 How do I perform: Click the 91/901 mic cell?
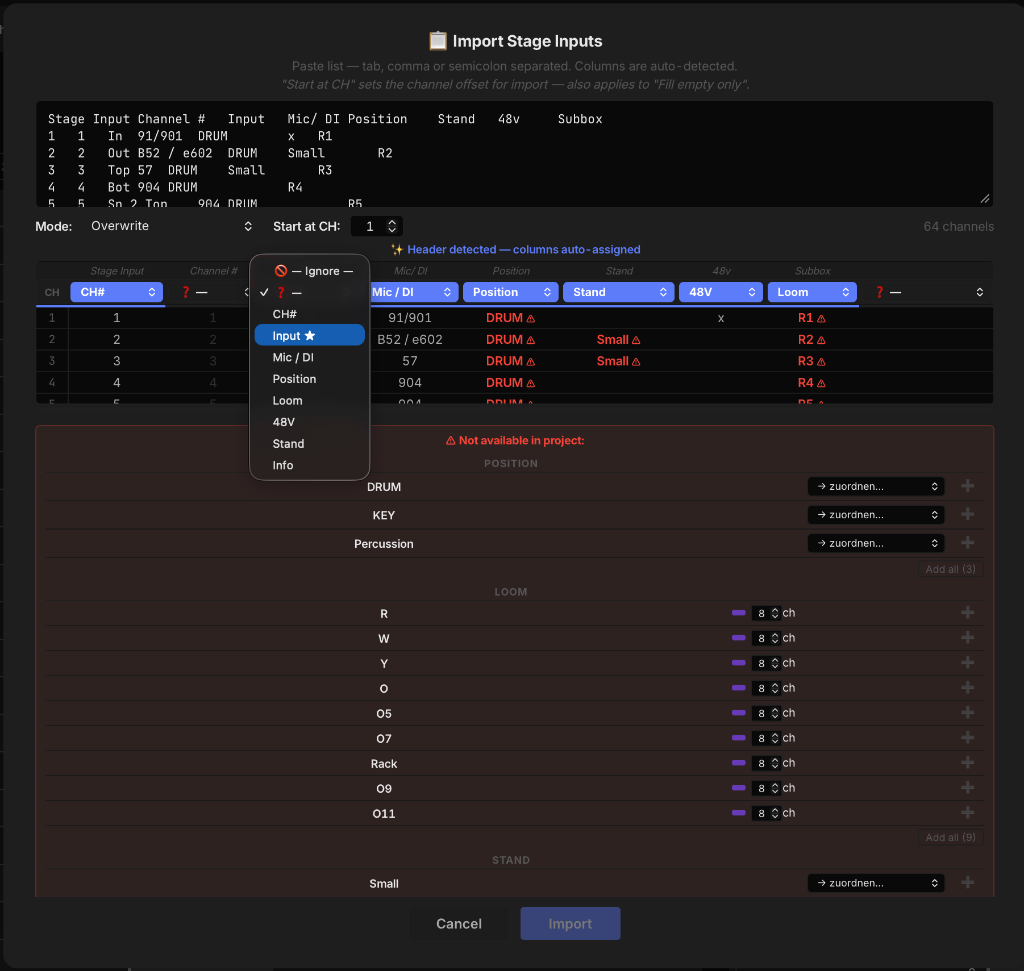(409, 318)
